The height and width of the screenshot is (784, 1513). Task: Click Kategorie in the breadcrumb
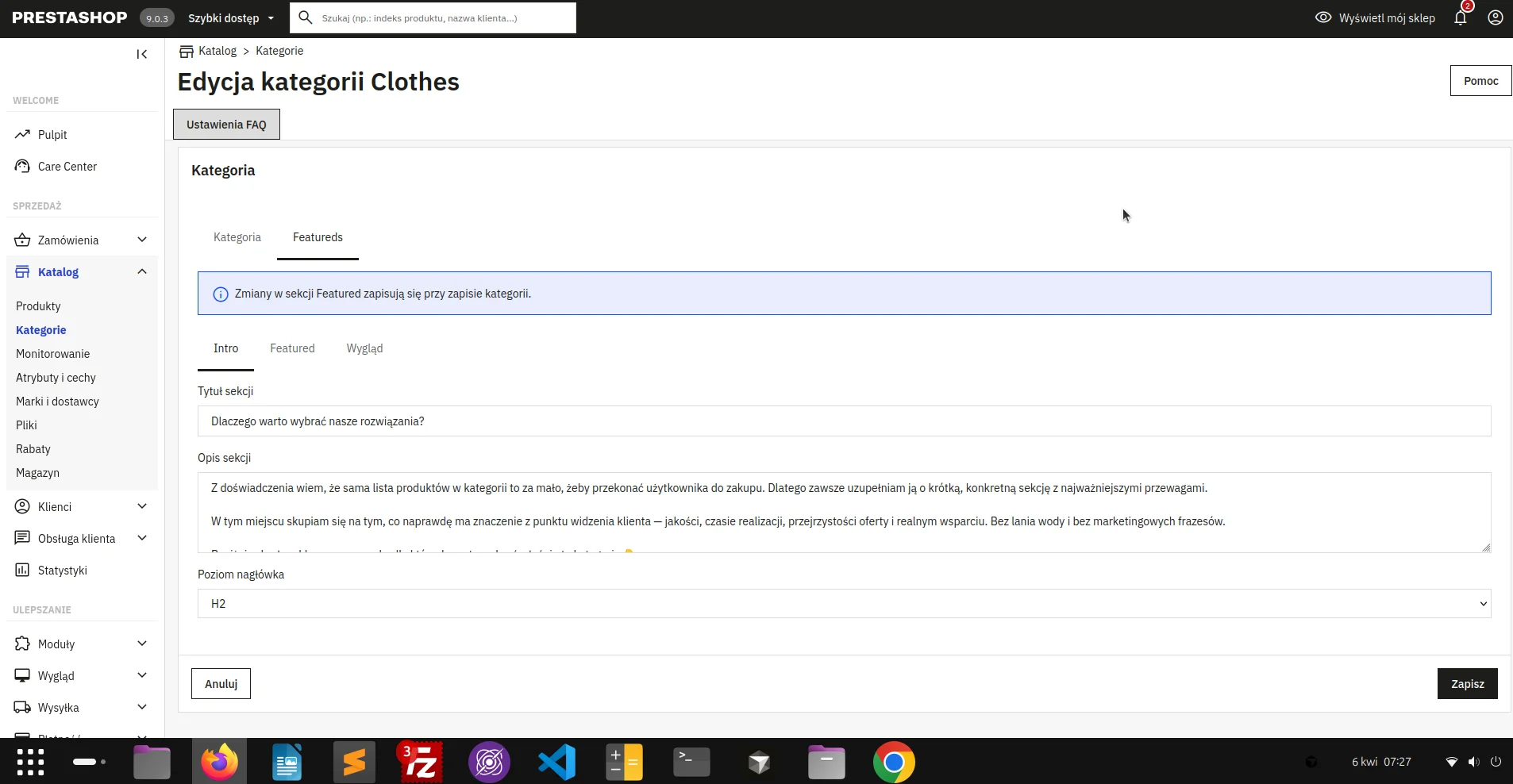[279, 51]
